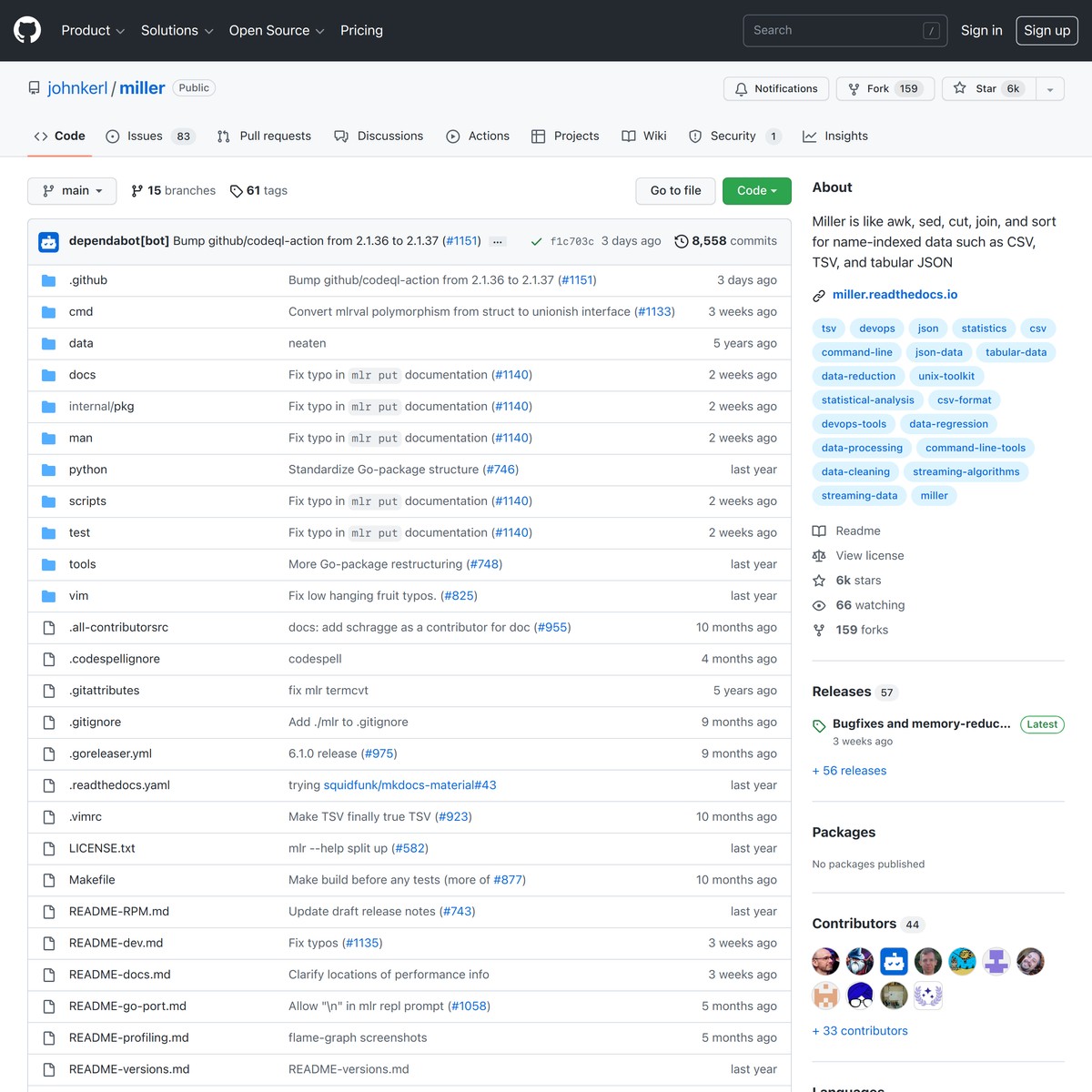Expand the commit message ellipsis button
This screenshot has width=1092, height=1092.
coord(497,241)
